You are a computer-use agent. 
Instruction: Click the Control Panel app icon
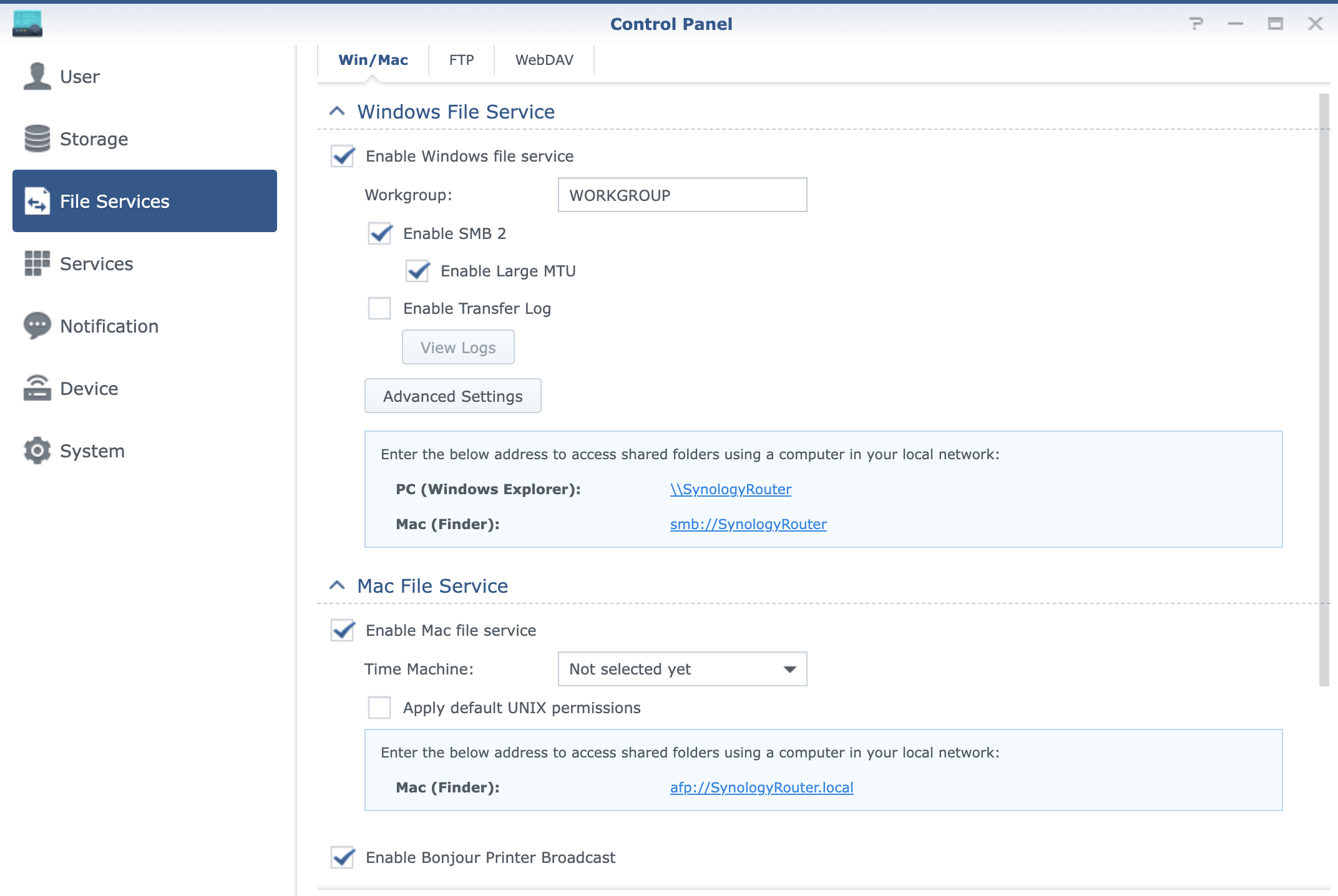pyautogui.click(x=27, y=24)
